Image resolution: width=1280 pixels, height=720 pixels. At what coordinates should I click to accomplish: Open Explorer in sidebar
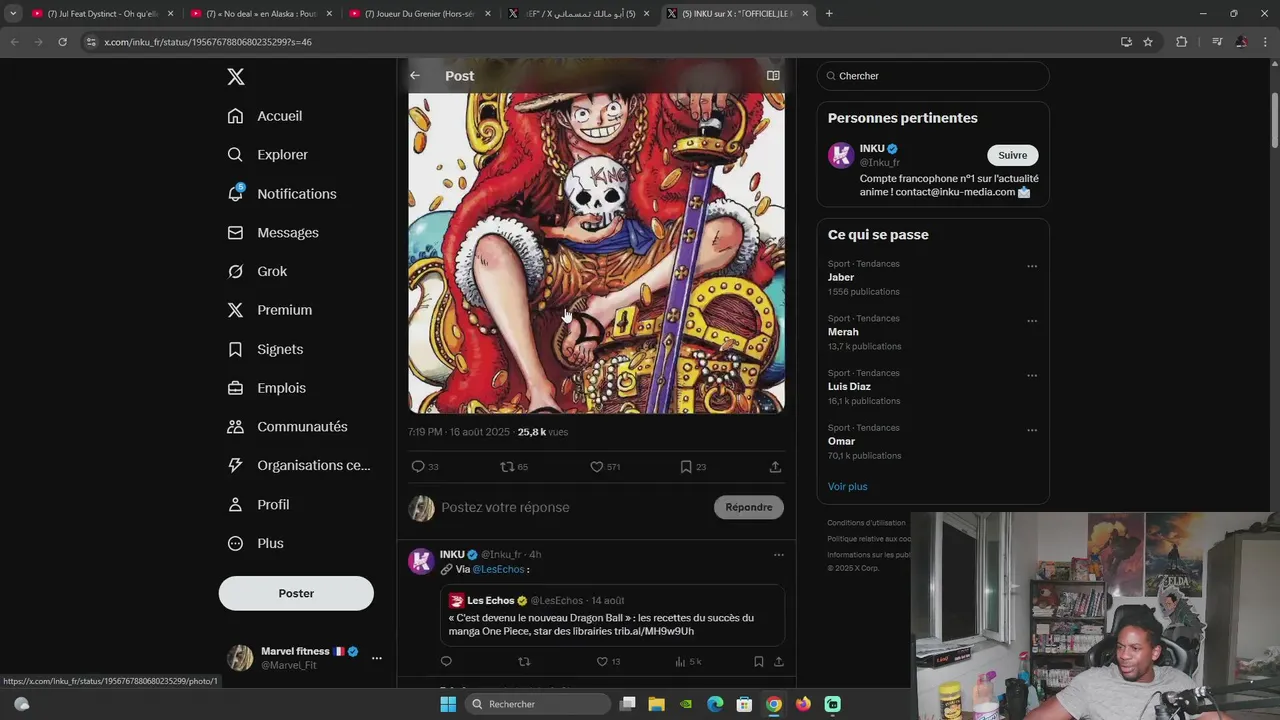point(268,155)
